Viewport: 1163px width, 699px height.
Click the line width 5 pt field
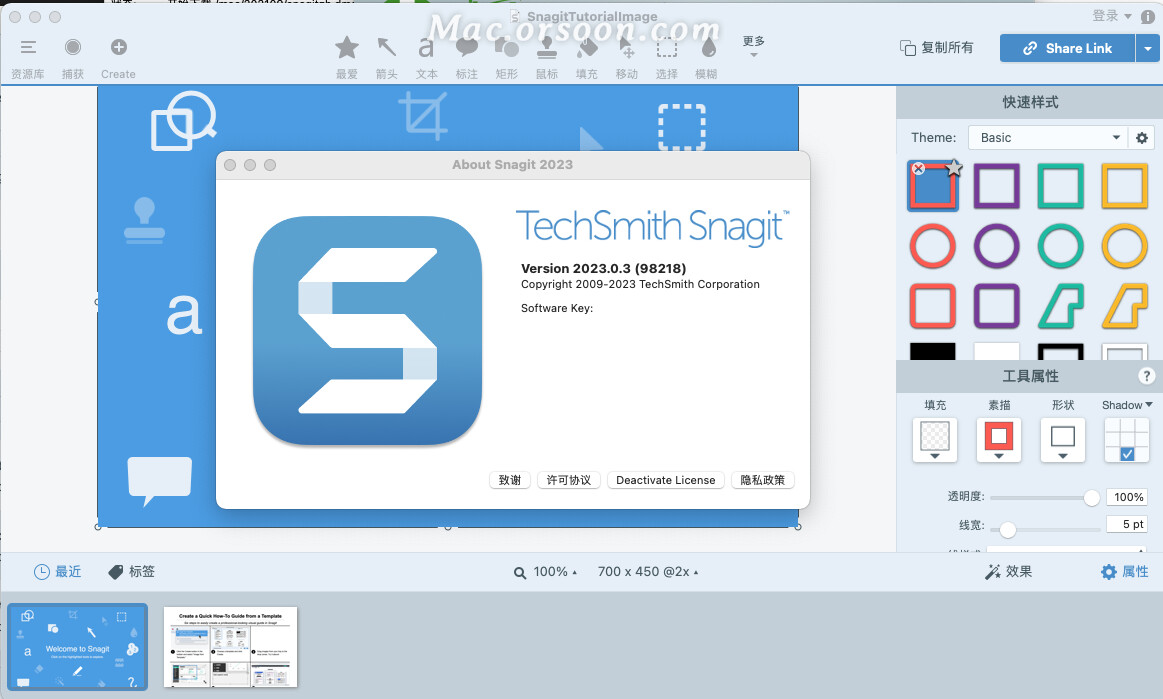[x=1127, y=524]
